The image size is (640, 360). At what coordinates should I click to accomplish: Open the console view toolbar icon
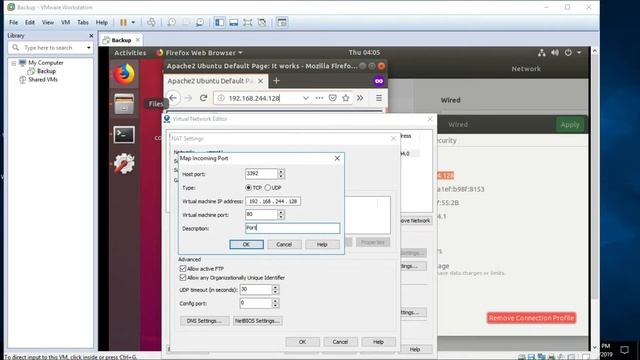point(282,22)
